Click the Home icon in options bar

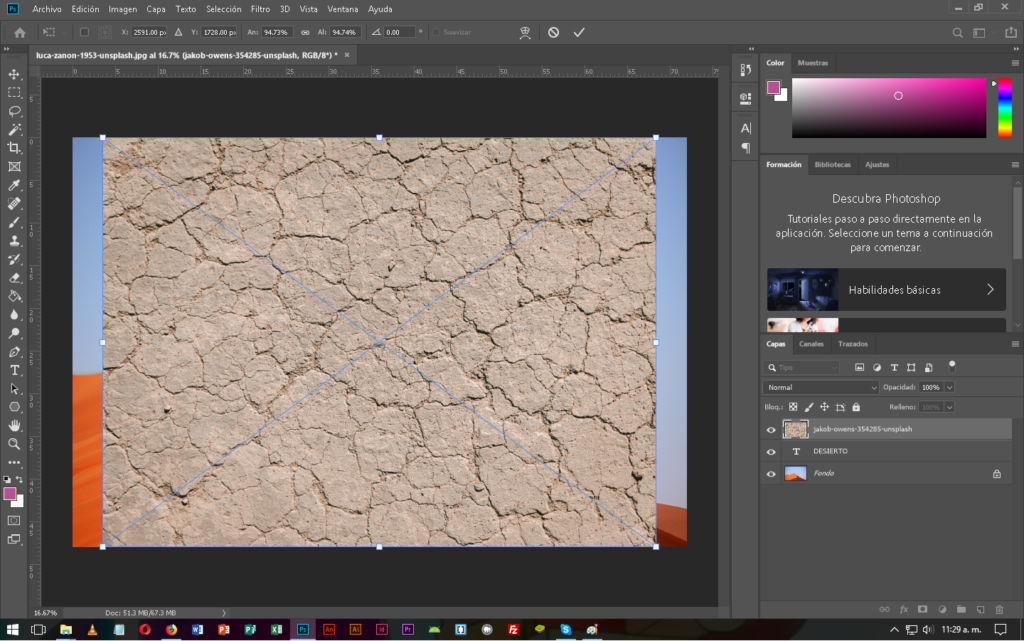pos(20,32)
